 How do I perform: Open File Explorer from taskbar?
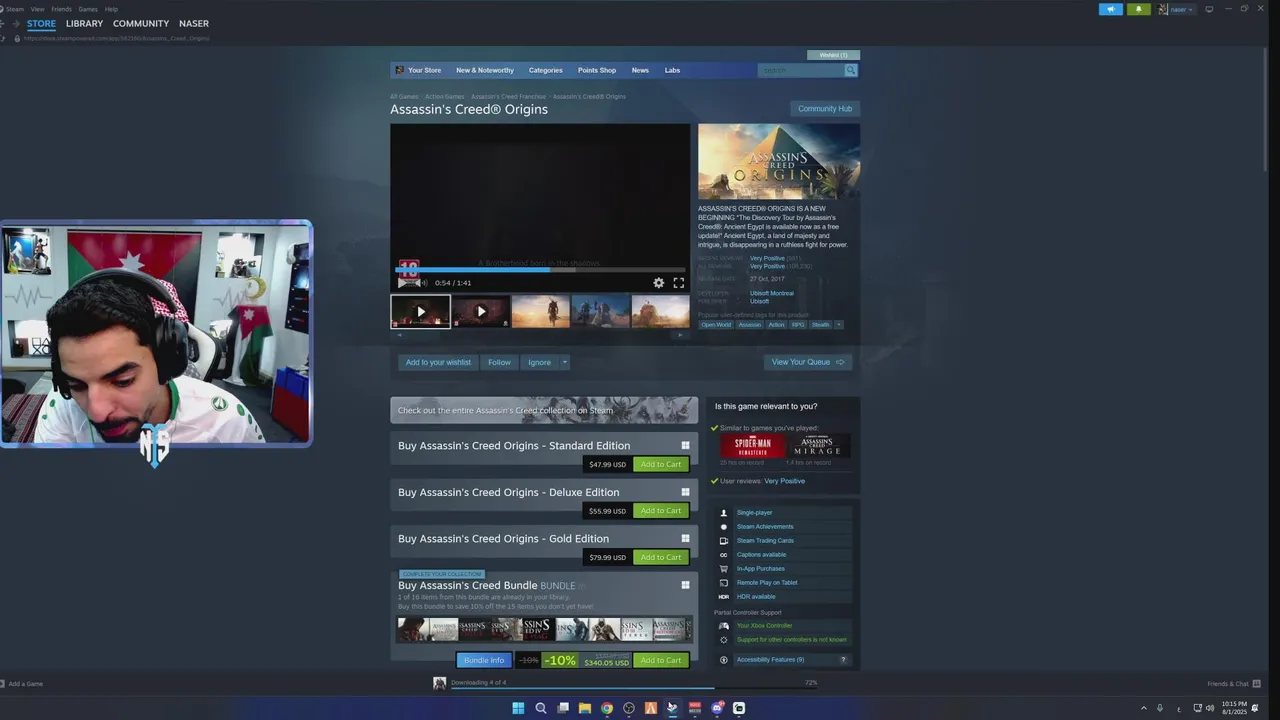[585, 708]
